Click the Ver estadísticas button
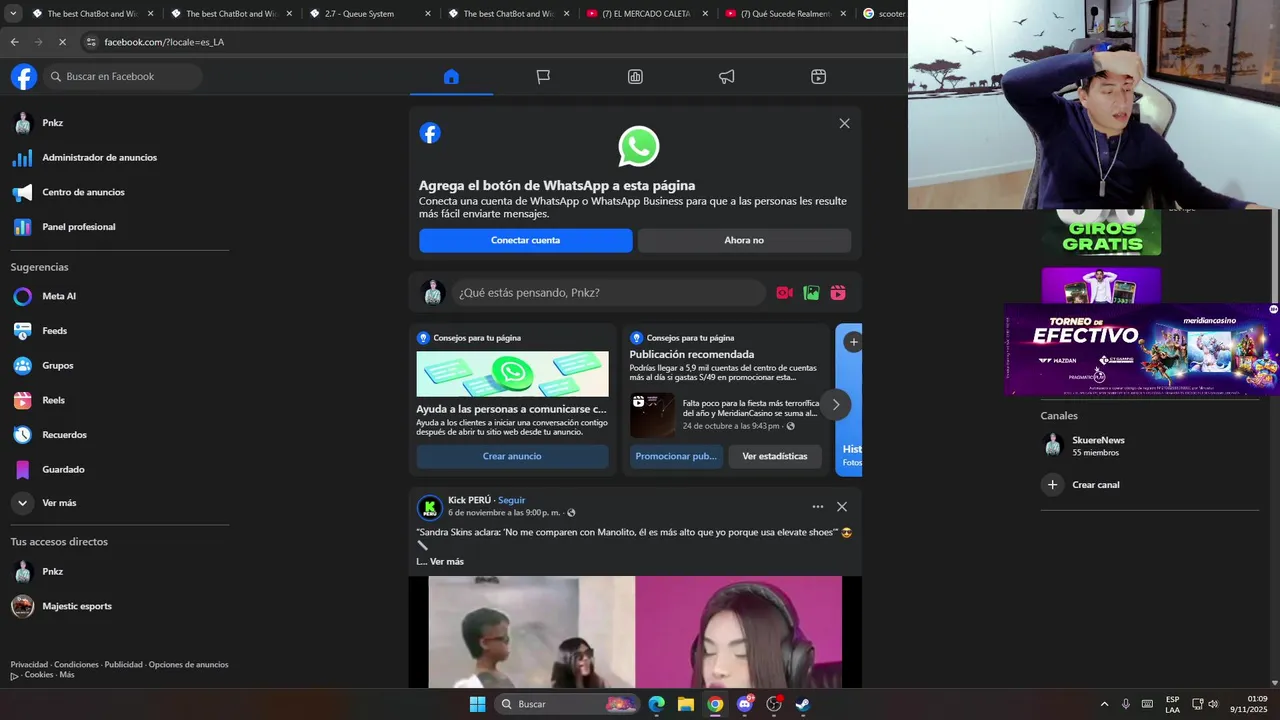The width and height of the screenshot is (1280, 720). point(775,456)
